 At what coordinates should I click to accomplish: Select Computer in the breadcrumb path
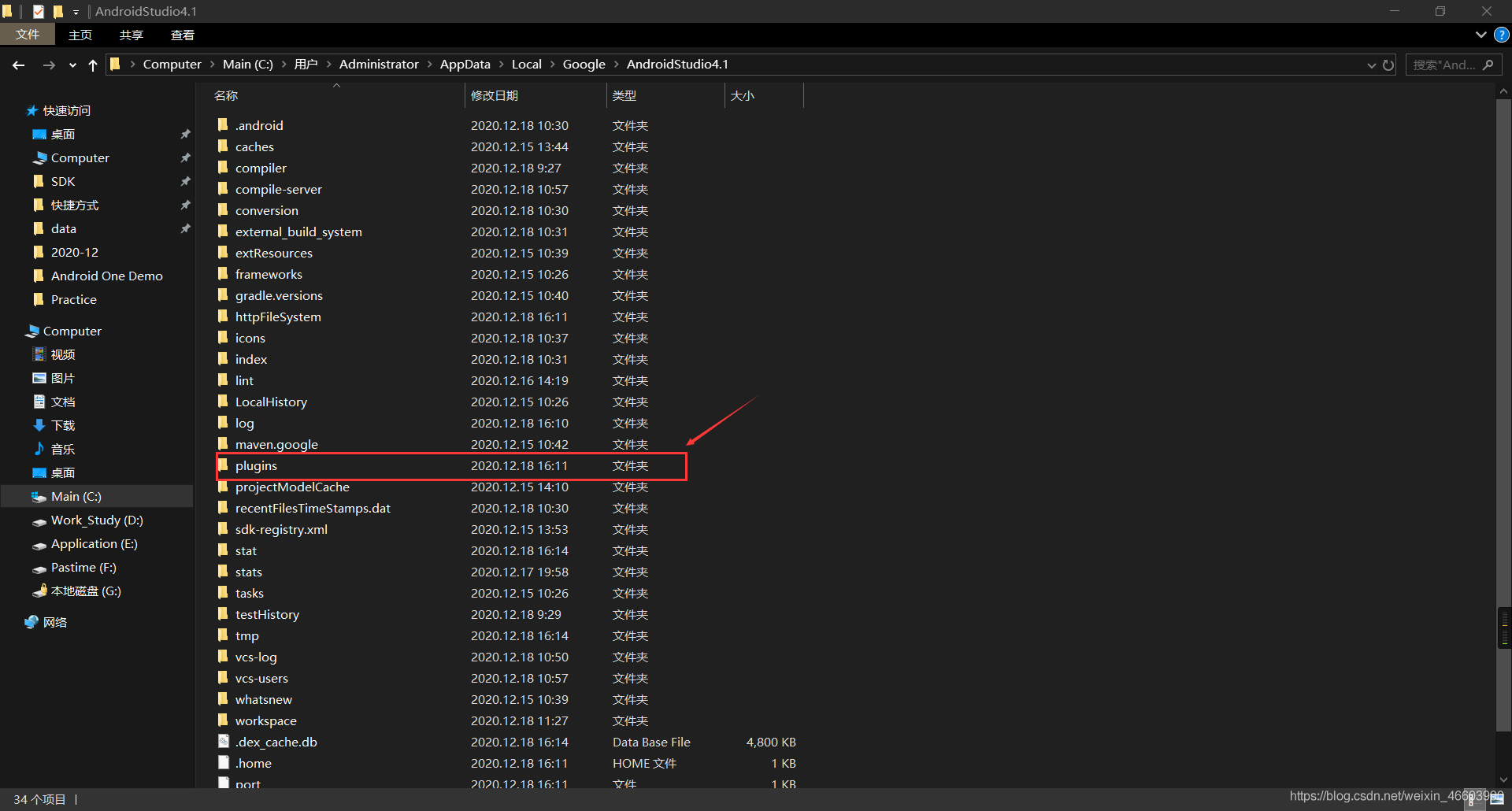coord(172,65)
